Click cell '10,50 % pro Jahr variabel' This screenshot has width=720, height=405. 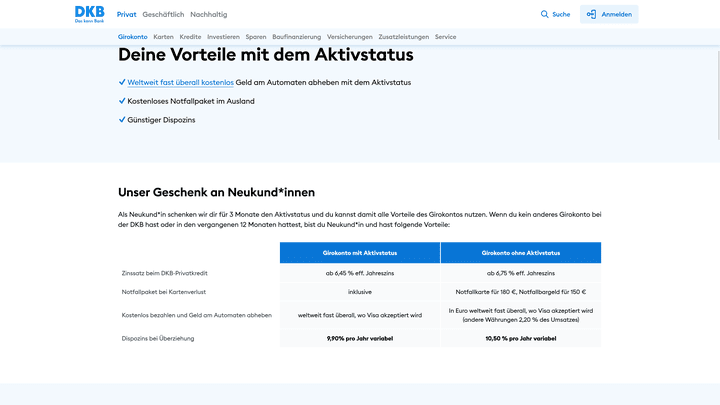coord(521,338)
